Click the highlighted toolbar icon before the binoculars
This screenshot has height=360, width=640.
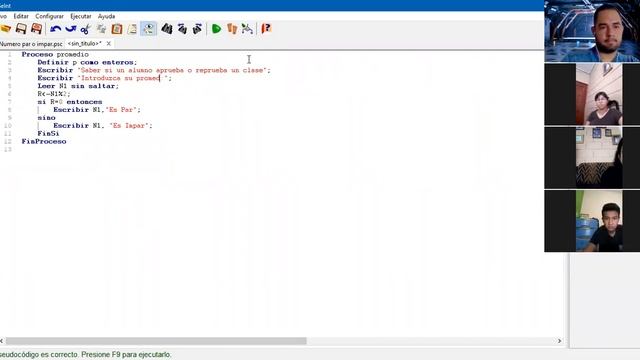[148, 29]
